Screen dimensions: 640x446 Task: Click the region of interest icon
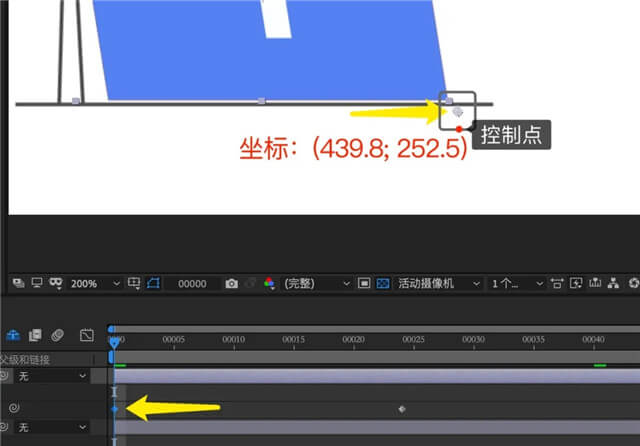(x=365, y=284)
